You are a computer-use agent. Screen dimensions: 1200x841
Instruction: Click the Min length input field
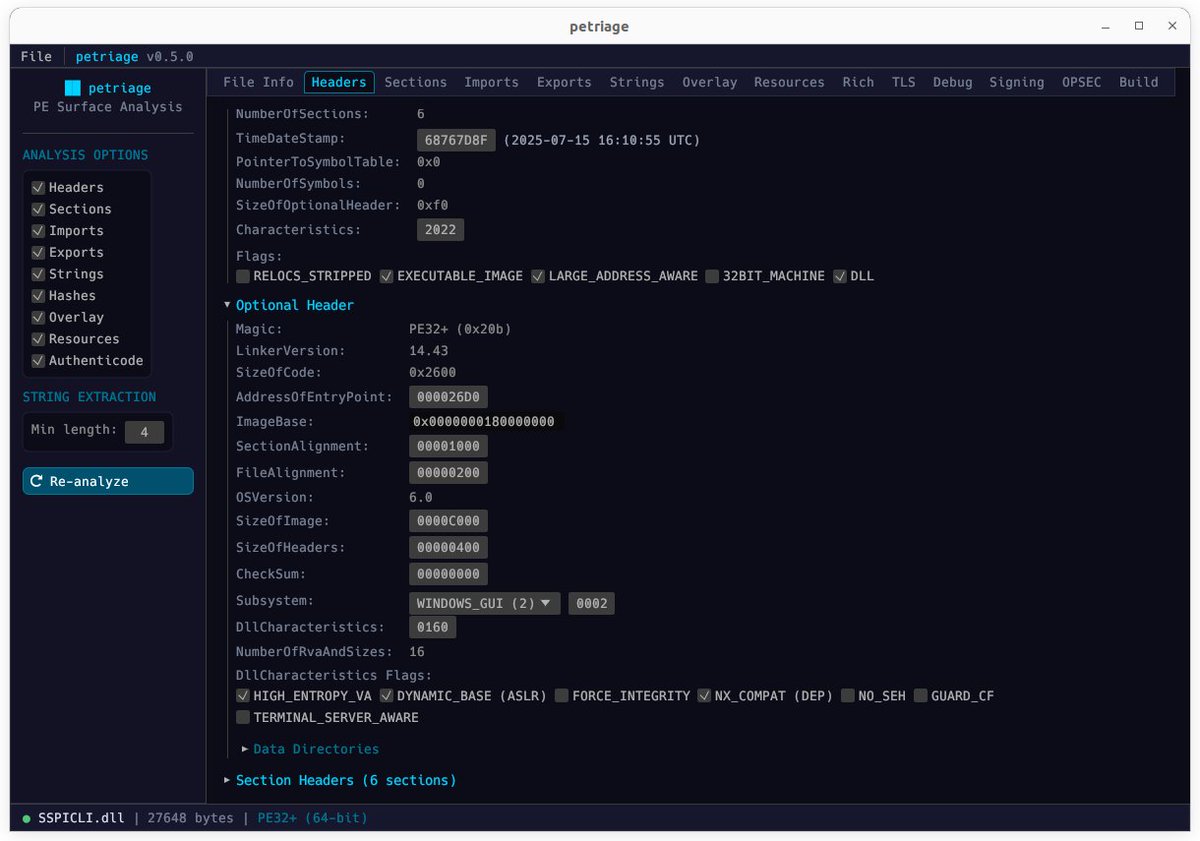[144, 431]
